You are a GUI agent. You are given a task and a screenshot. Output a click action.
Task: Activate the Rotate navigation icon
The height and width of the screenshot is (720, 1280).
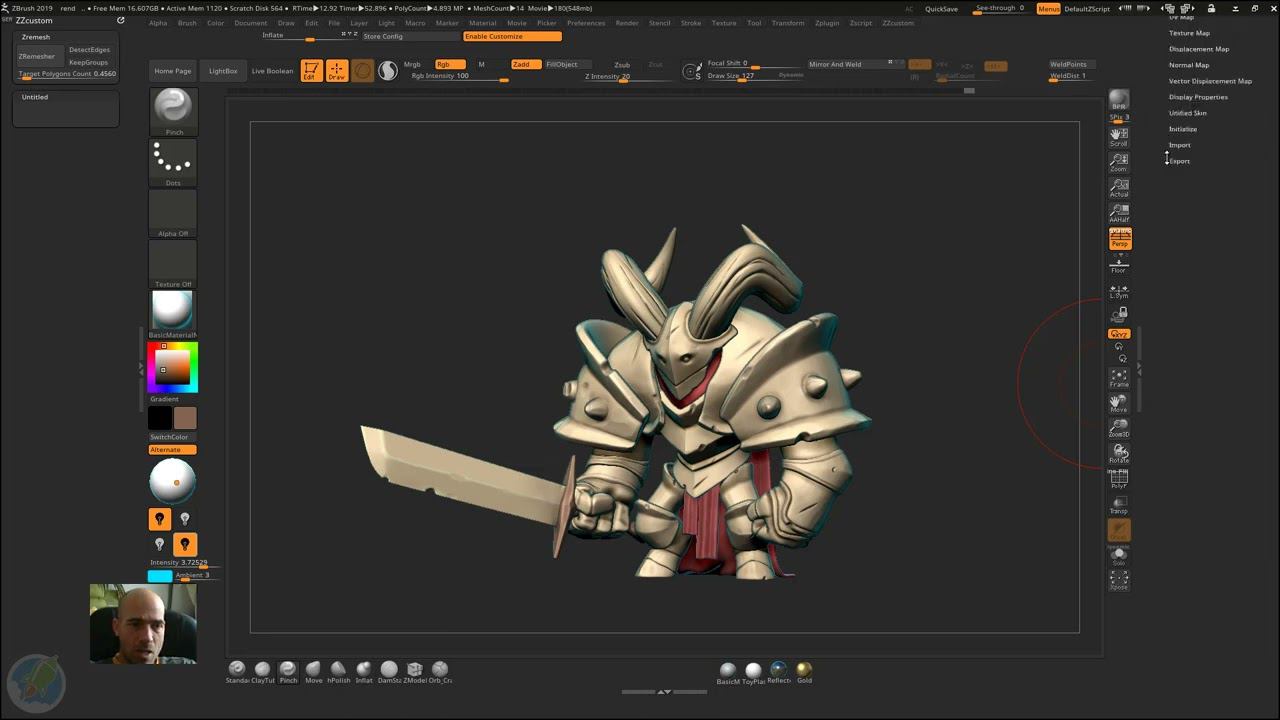point(1119,453)
